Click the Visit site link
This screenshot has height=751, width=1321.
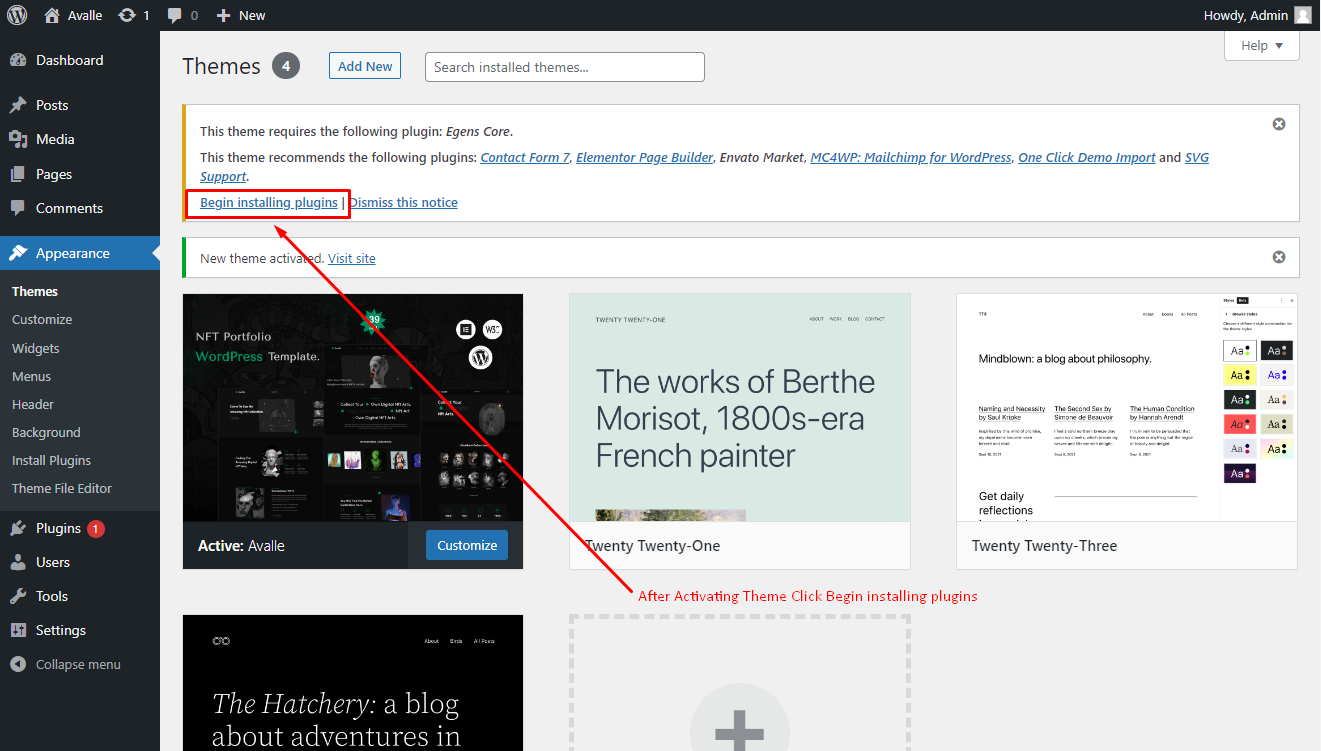point(352,258)
